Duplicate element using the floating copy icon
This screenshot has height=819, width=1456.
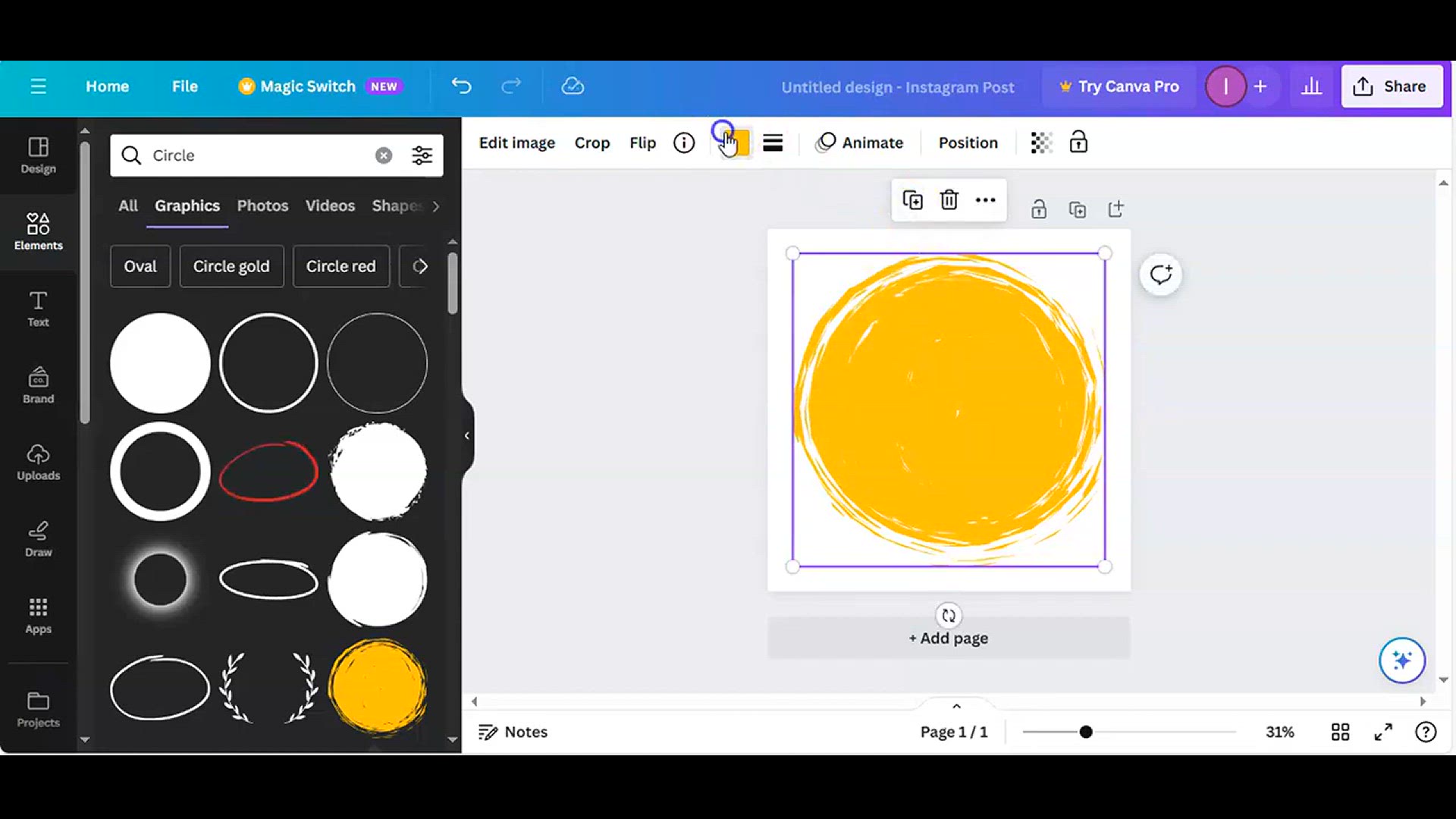(912, 200)
